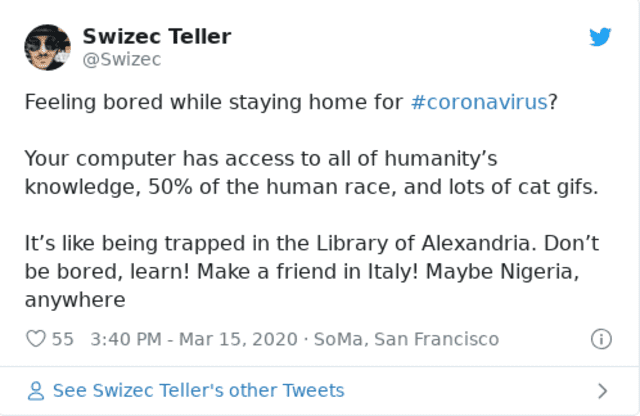Open the tweet info circle icon
Viewport: 640px width, 416px height.
pos(601,339)
